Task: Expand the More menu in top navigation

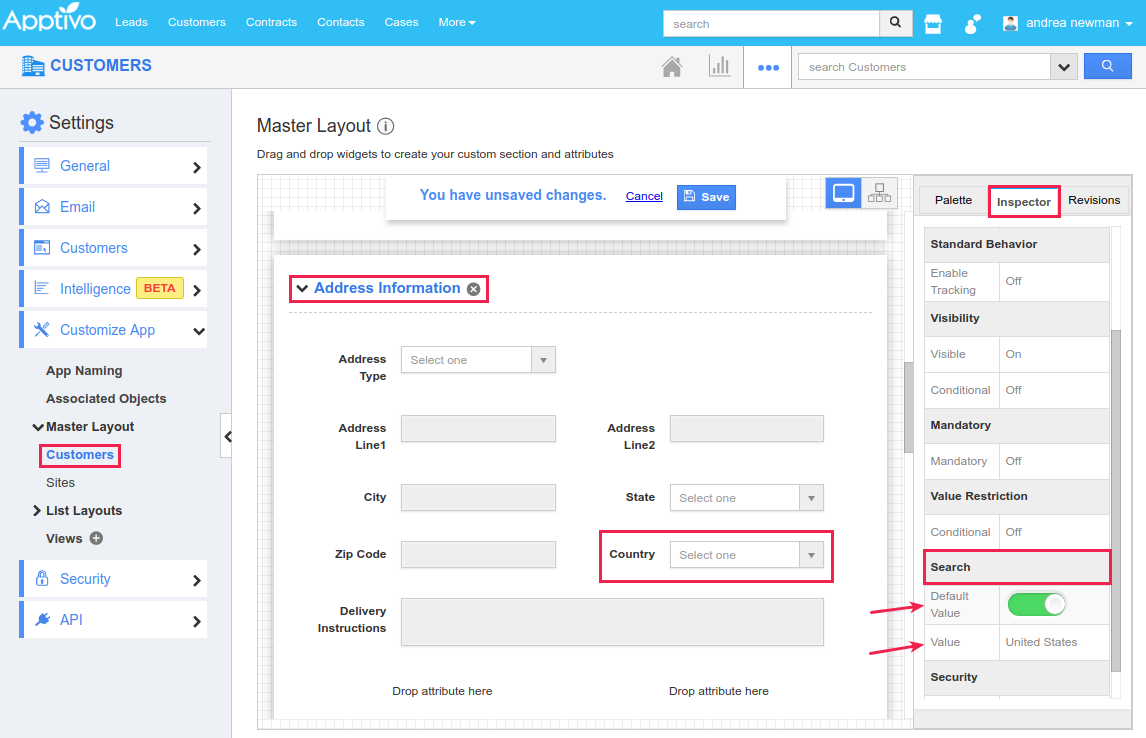Action: 456,22
